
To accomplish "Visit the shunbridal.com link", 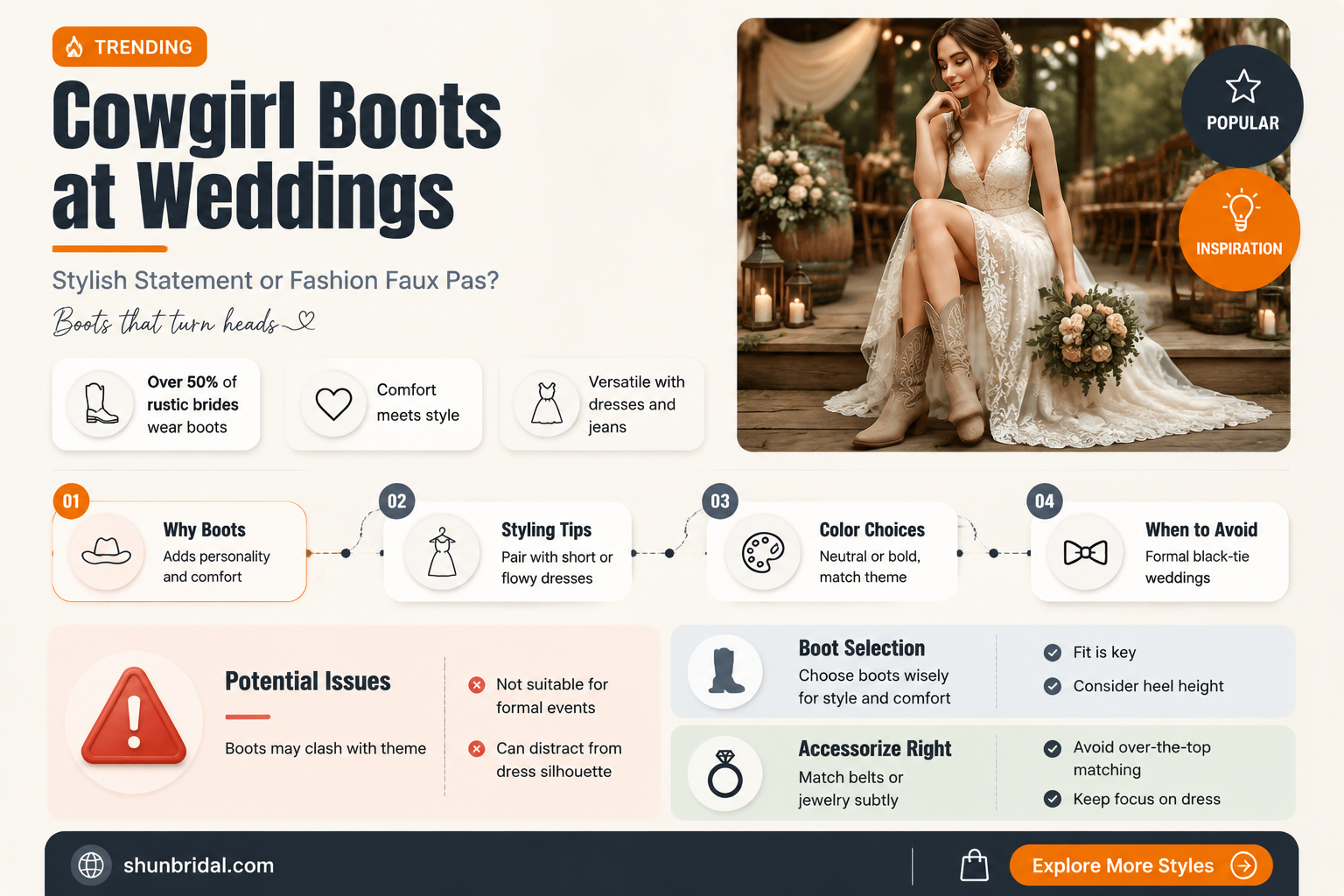I will click(199, 865).
